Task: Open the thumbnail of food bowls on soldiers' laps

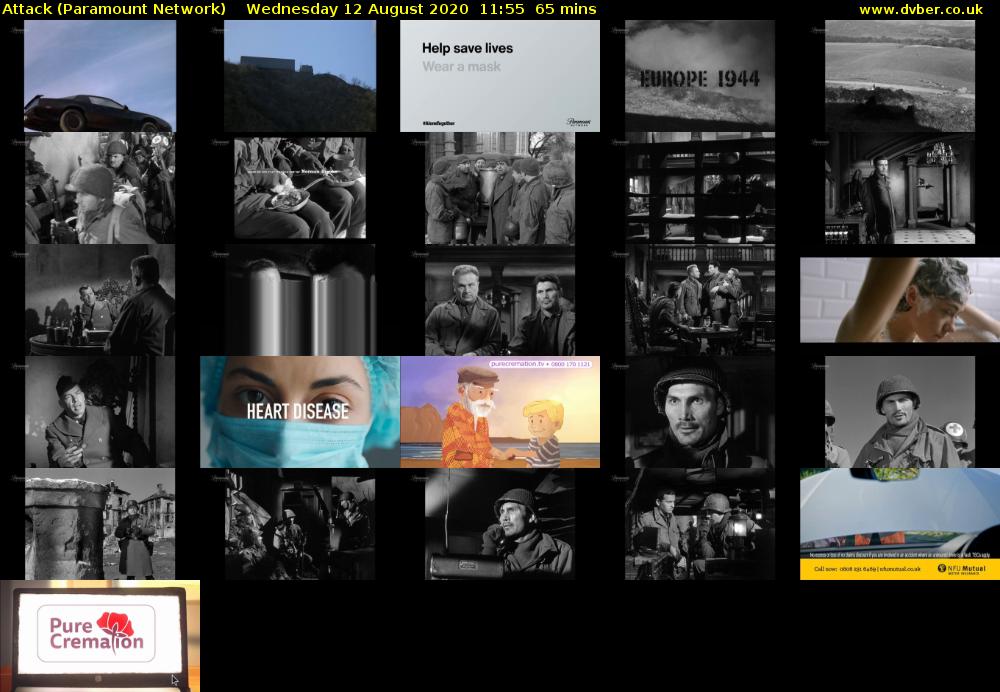Action: coord(300,188)
